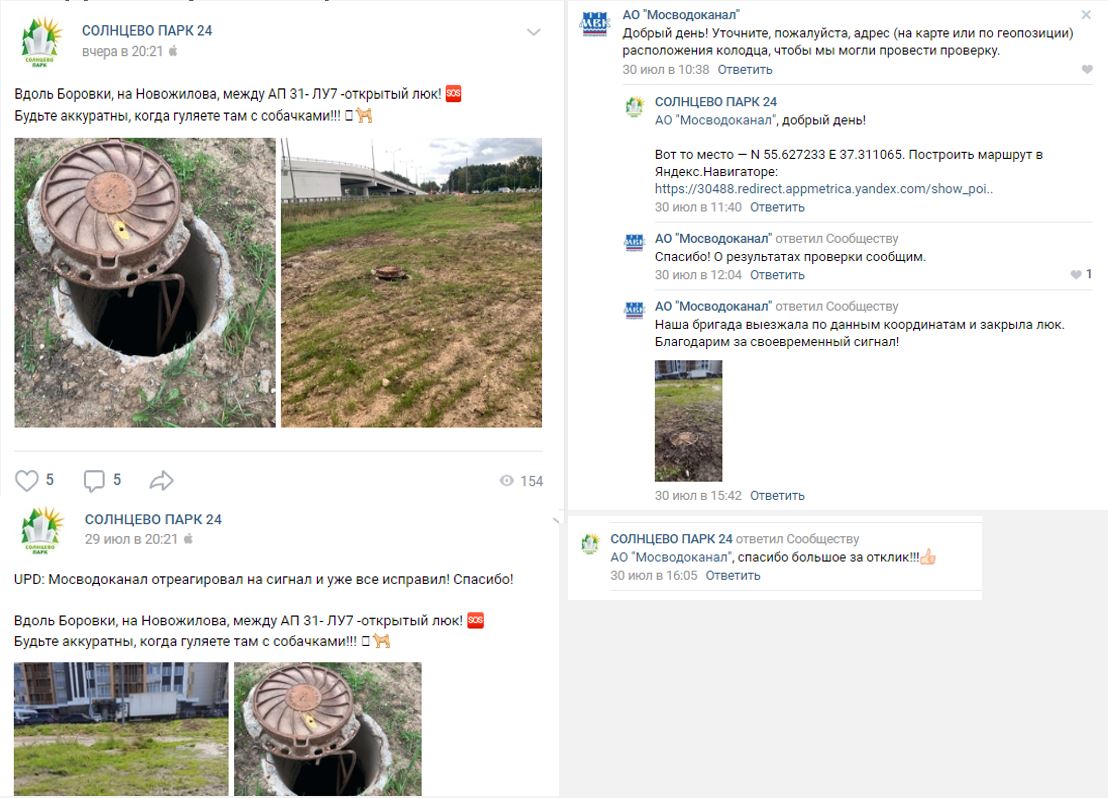Viewport: 1108px width, 798px height.
Task: Open the СОЛНЦЕВО ПАРК 24 title on 29 июл post
Action: click(x=153, y=519)
